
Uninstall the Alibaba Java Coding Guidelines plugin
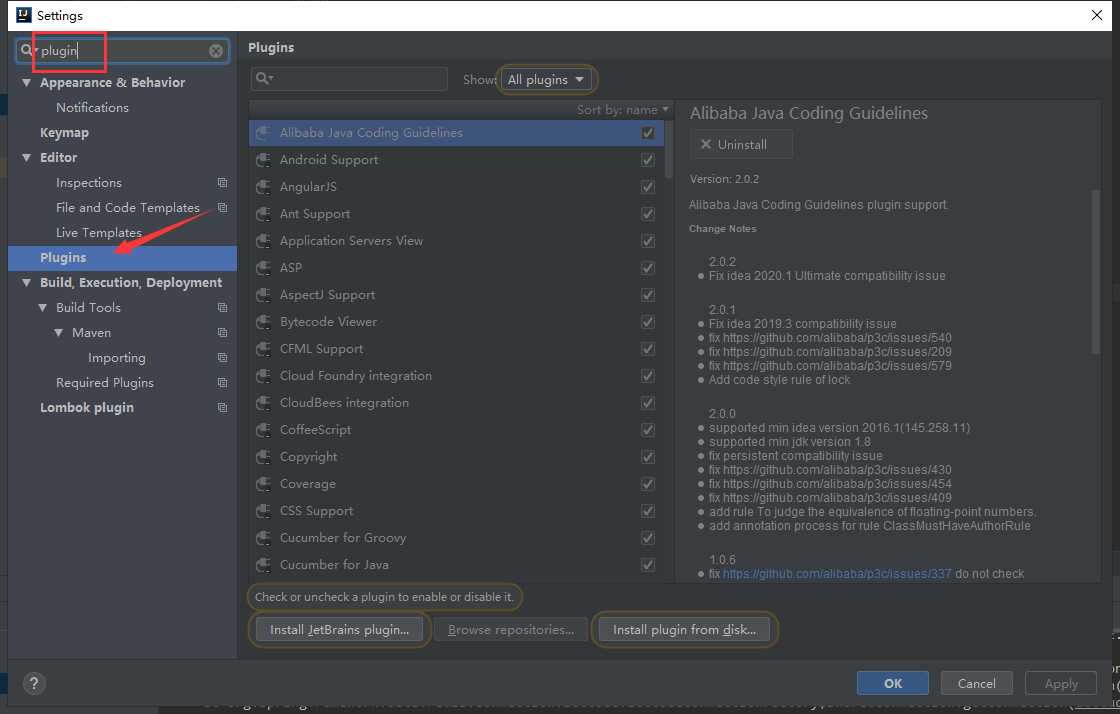[741, 144]
